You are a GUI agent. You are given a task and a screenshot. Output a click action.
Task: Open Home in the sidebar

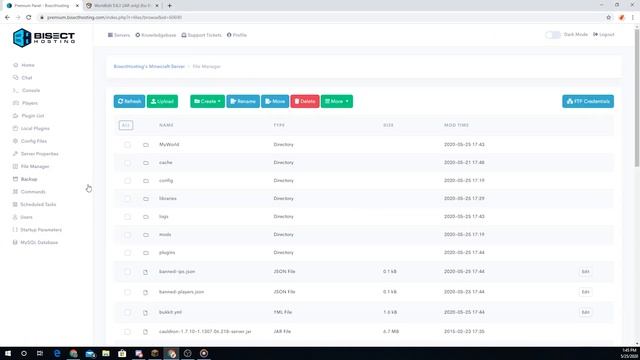24,65
